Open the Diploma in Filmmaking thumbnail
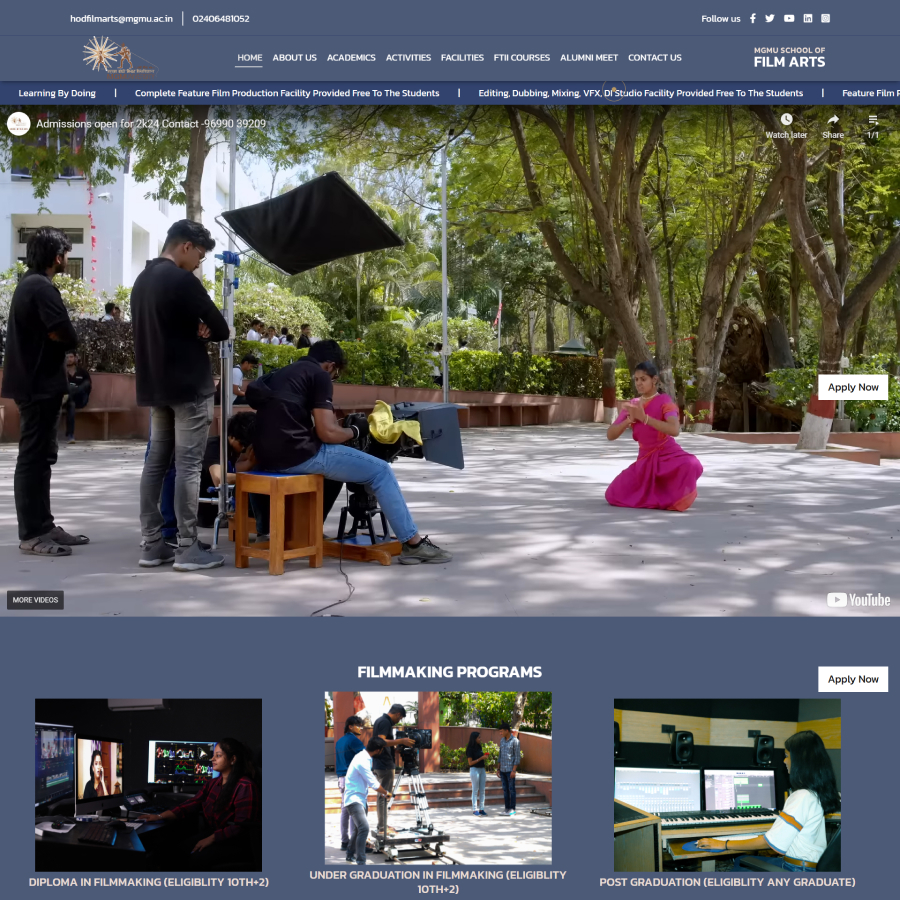 [x=148, y=784]
